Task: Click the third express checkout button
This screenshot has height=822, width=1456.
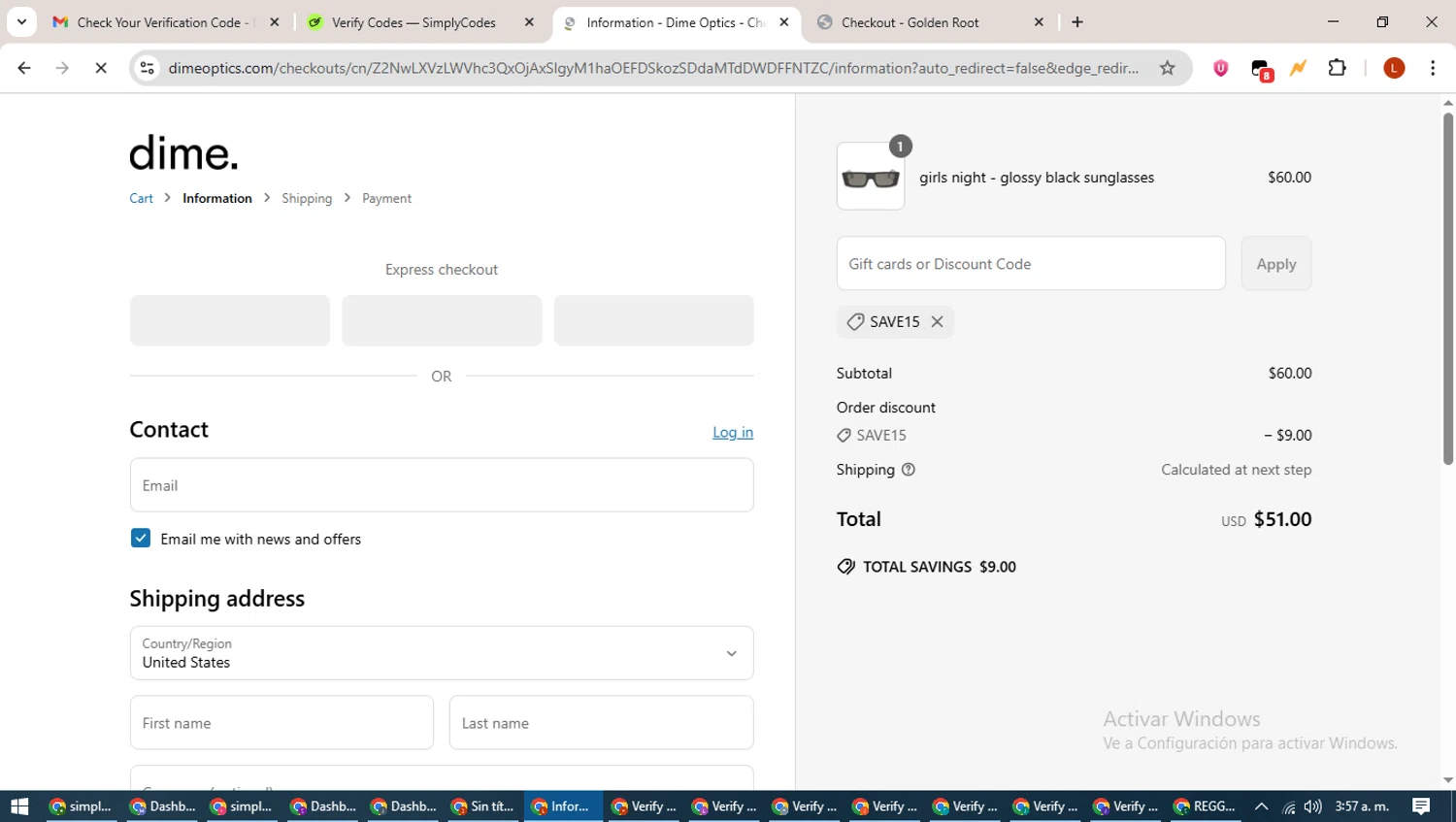Action: coord(653,320)
